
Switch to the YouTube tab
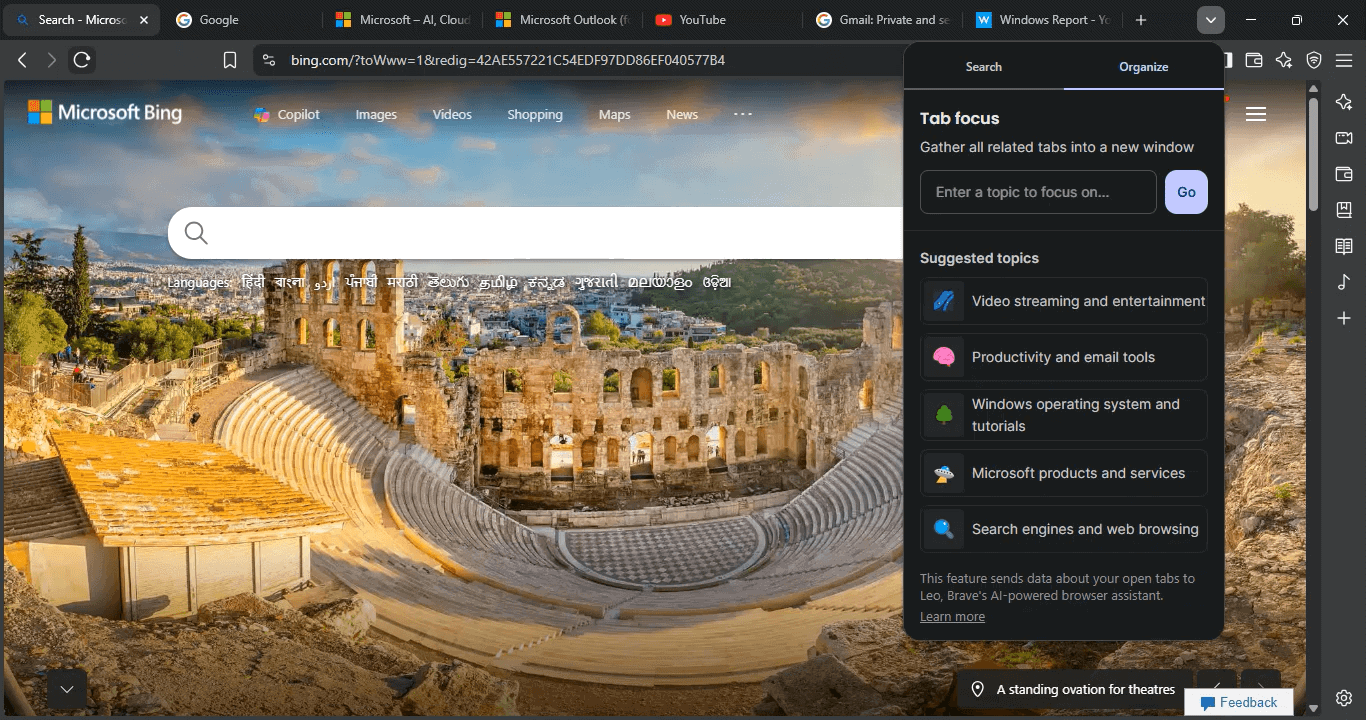(x=723, y=20)
